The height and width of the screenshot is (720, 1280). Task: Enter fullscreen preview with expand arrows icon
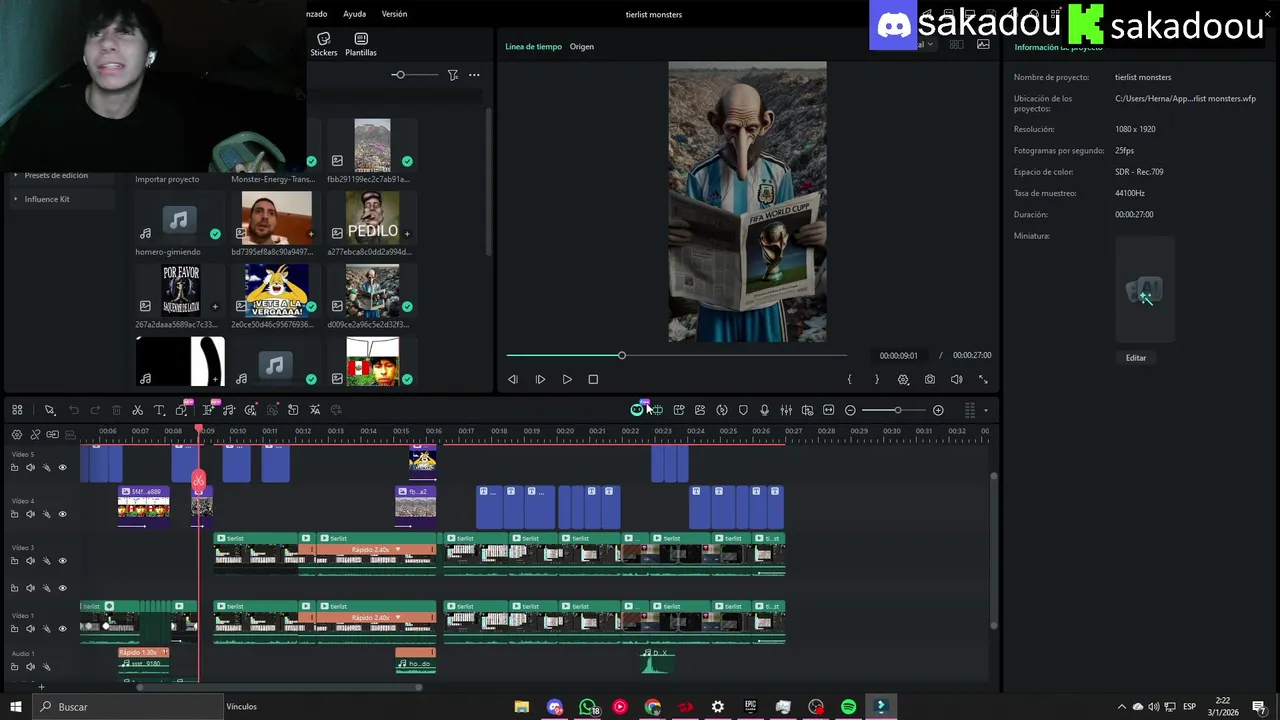point(983,380)
